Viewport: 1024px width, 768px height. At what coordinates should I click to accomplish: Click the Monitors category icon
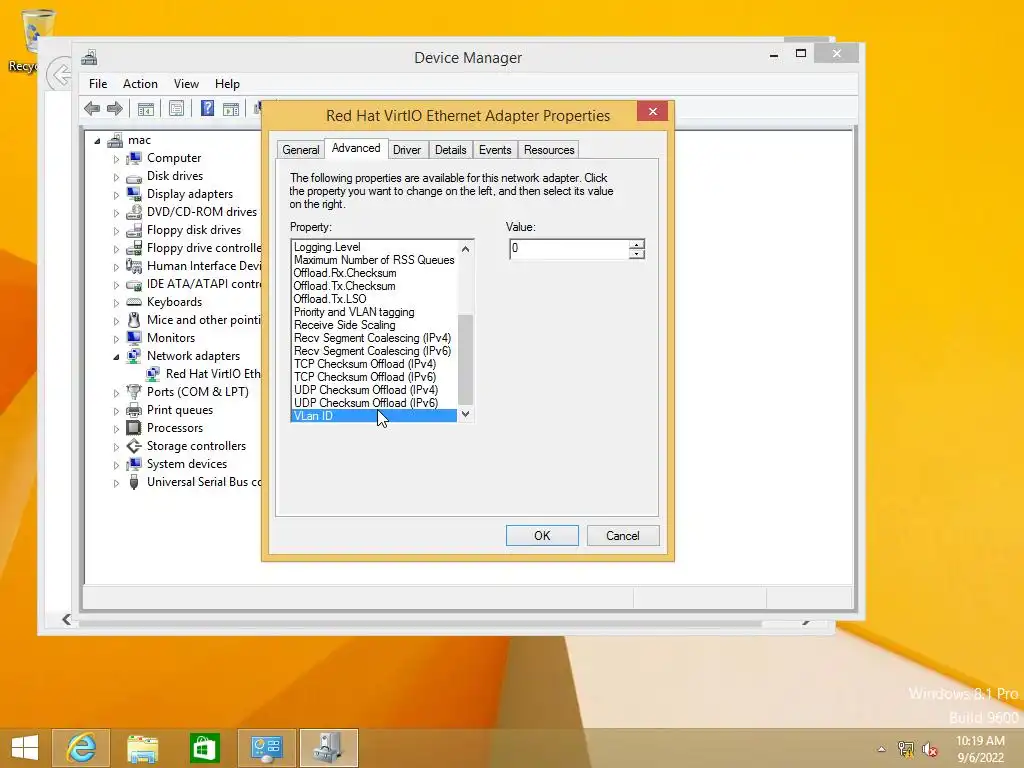pos(134,338)
